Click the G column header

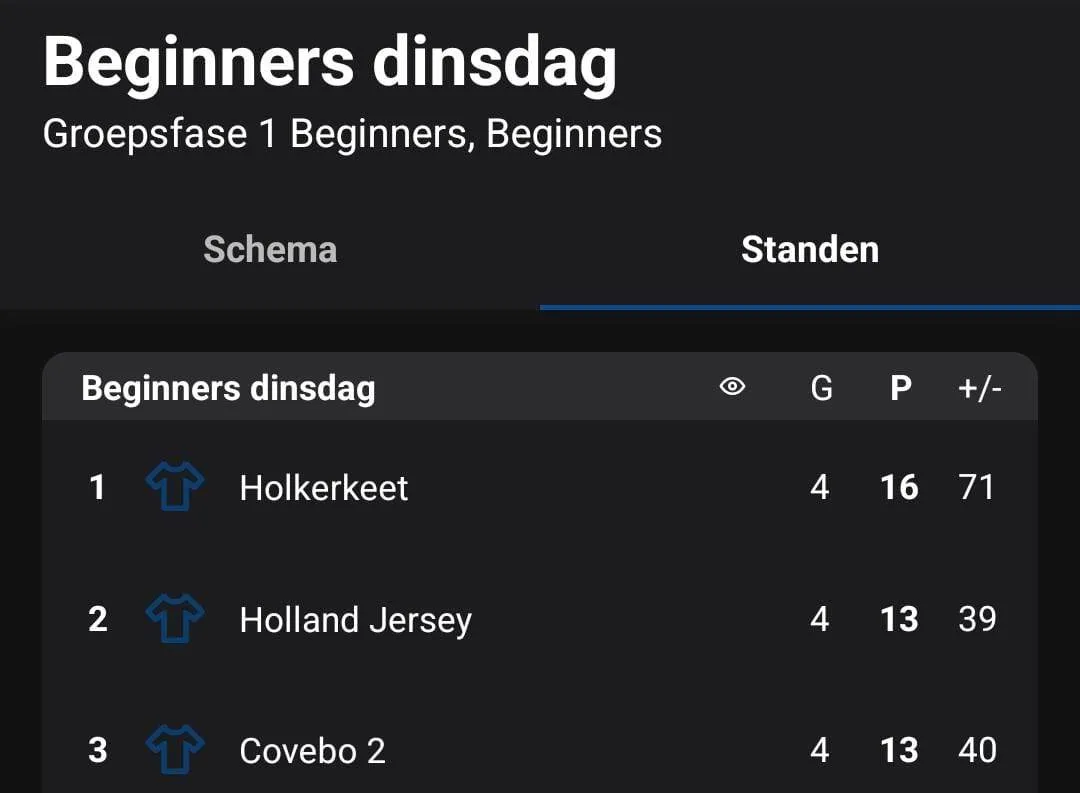[821, 388]
